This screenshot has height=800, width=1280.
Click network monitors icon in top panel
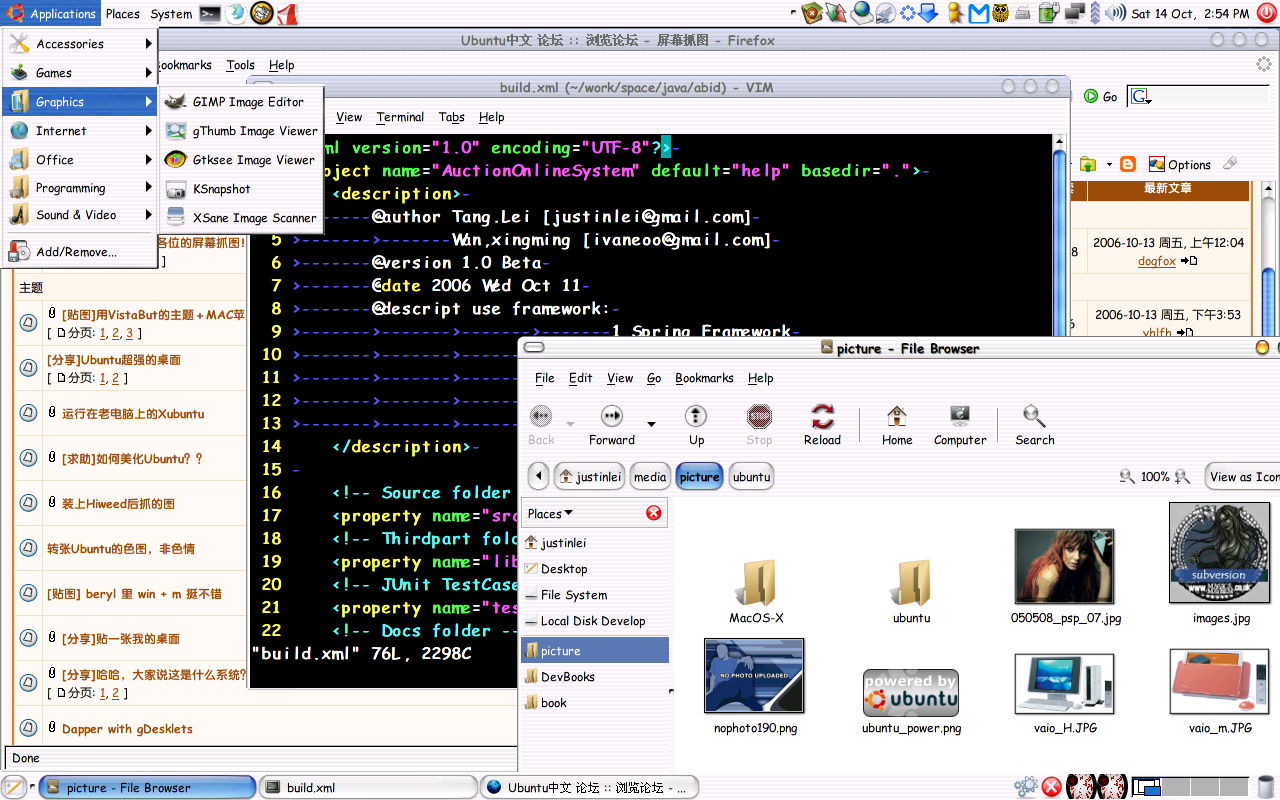click(x=1076, y=13)
